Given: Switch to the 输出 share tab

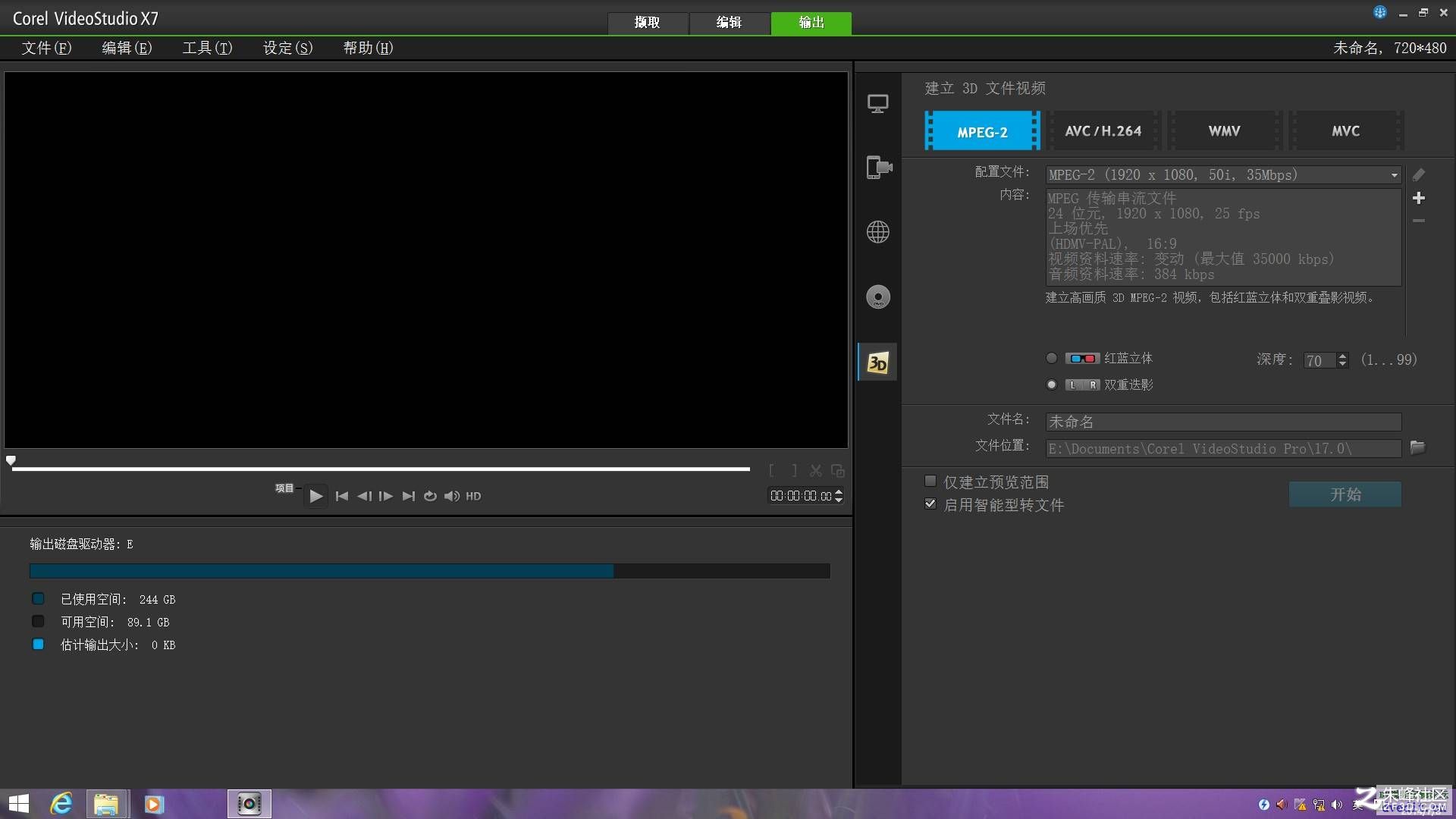Looking at the screenshot, I should [811, 23].
